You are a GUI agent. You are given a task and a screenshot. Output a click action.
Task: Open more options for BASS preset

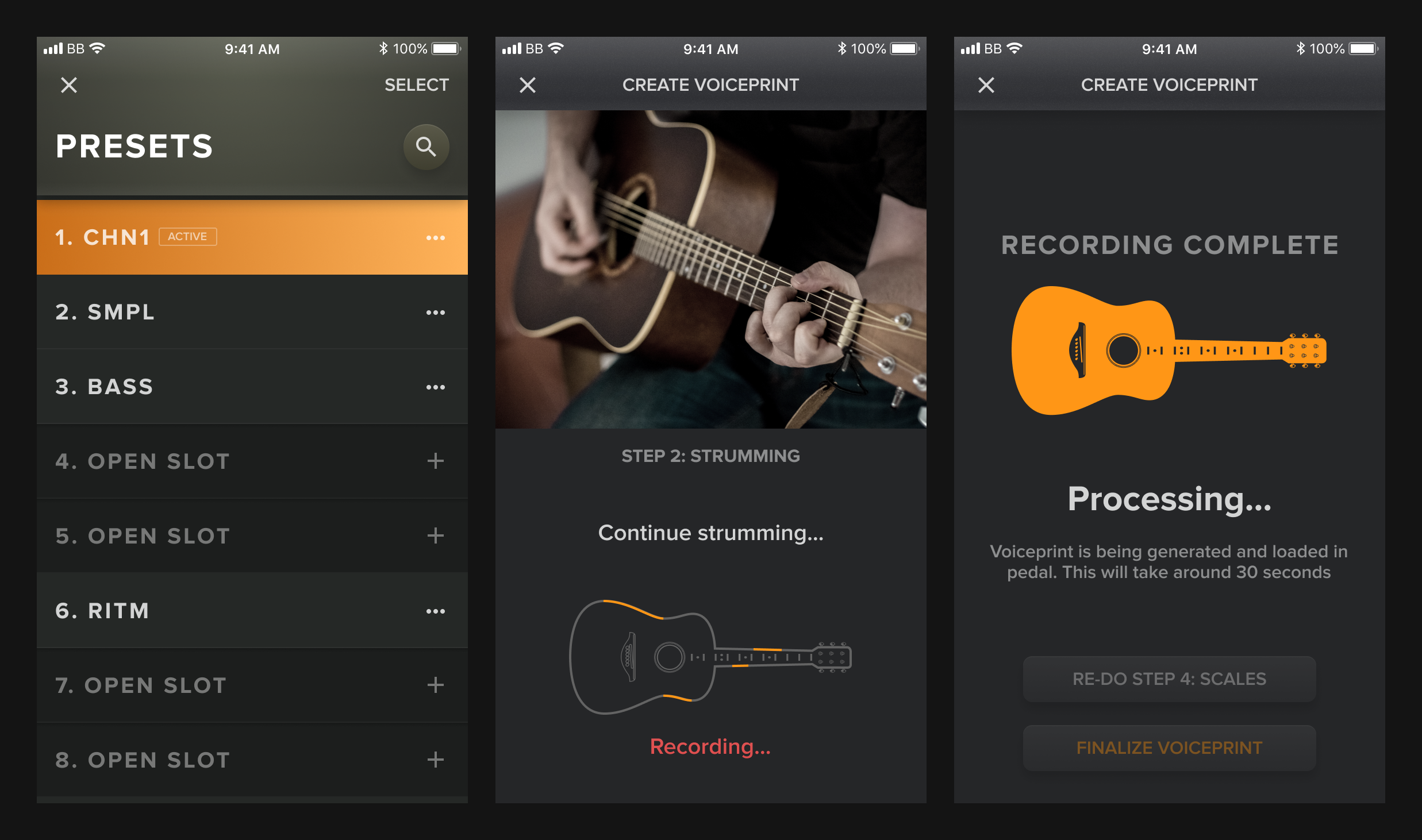[436, 387]
